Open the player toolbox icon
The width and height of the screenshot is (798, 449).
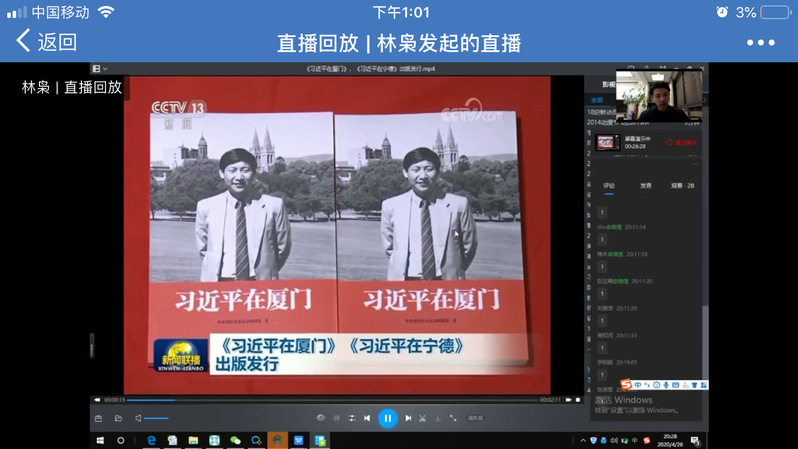tap(98, 418)
